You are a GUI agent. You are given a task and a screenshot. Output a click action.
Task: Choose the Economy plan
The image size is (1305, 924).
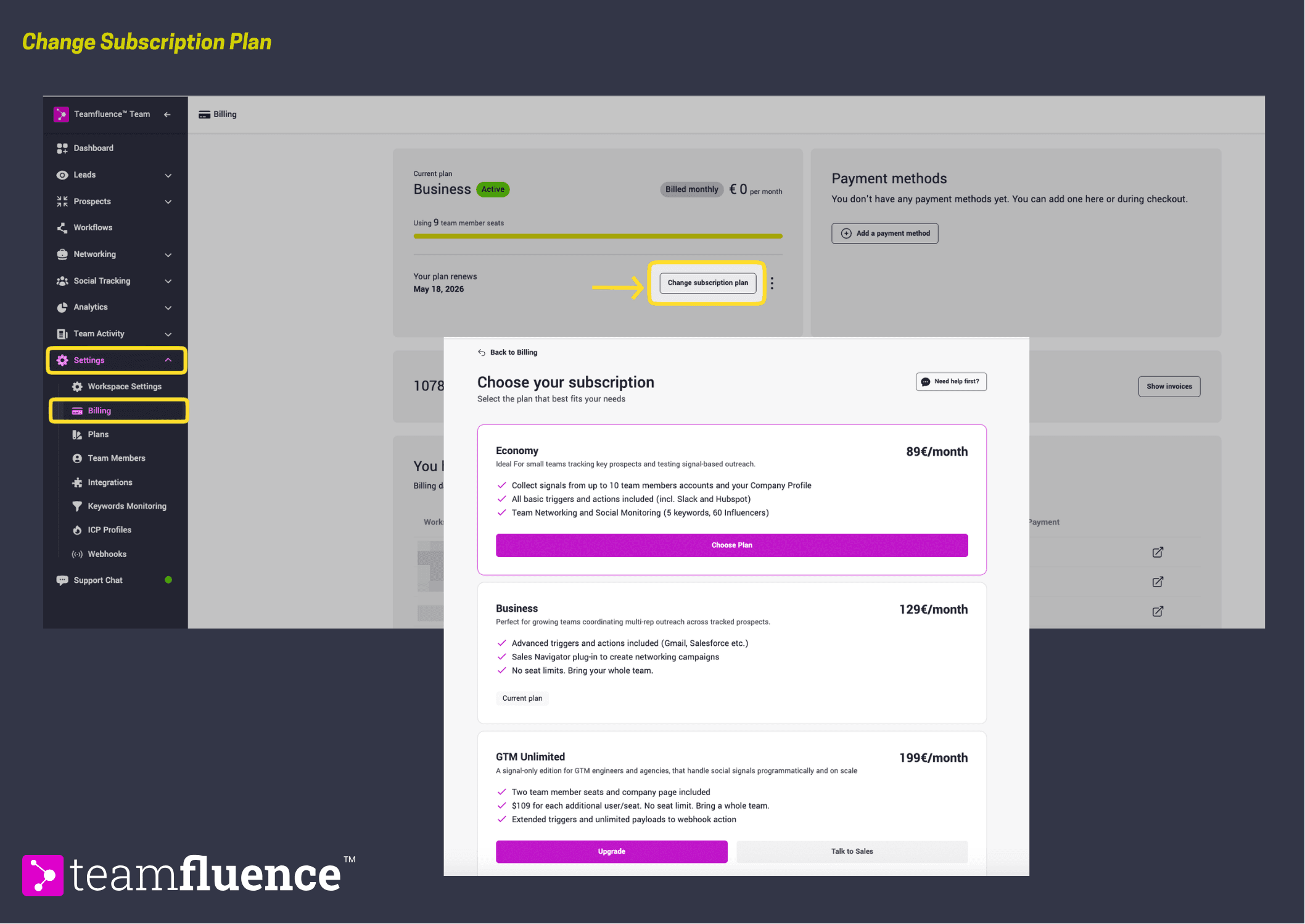pos(731,545)
